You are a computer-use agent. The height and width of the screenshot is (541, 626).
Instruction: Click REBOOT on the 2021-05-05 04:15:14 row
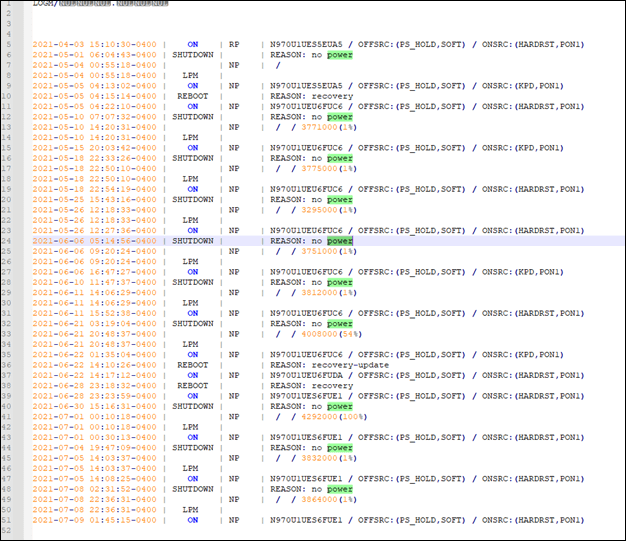click(x=193, y=96)
